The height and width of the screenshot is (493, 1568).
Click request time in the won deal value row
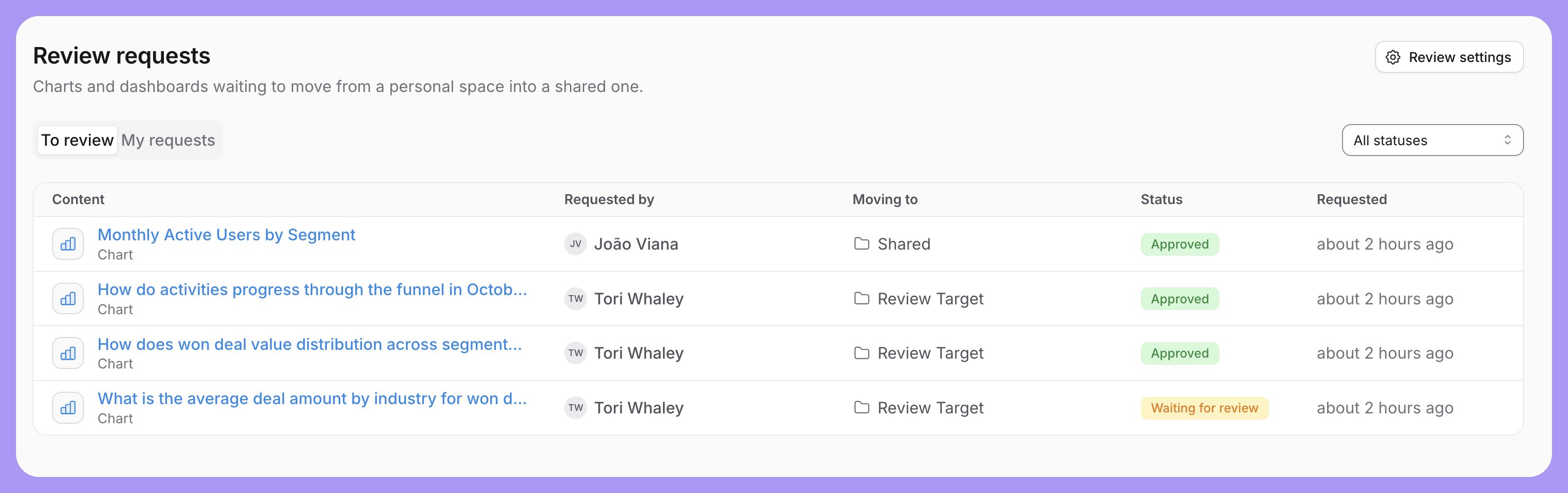1385,353
